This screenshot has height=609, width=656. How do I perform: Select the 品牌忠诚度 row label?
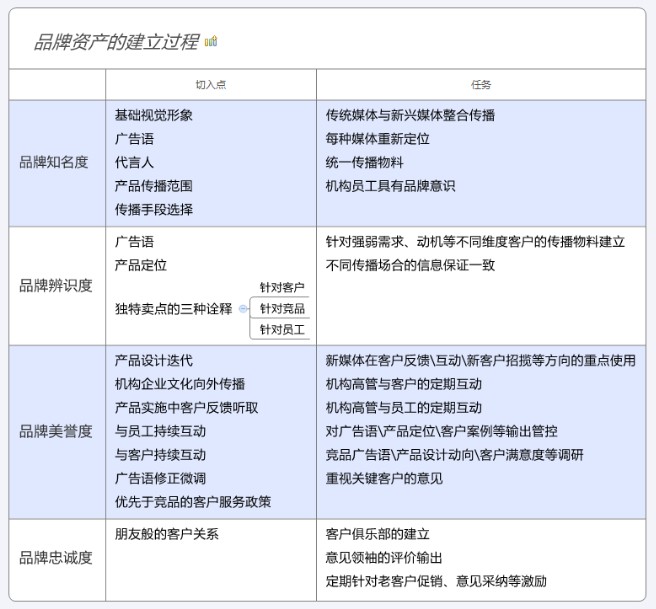click(55, 557)
